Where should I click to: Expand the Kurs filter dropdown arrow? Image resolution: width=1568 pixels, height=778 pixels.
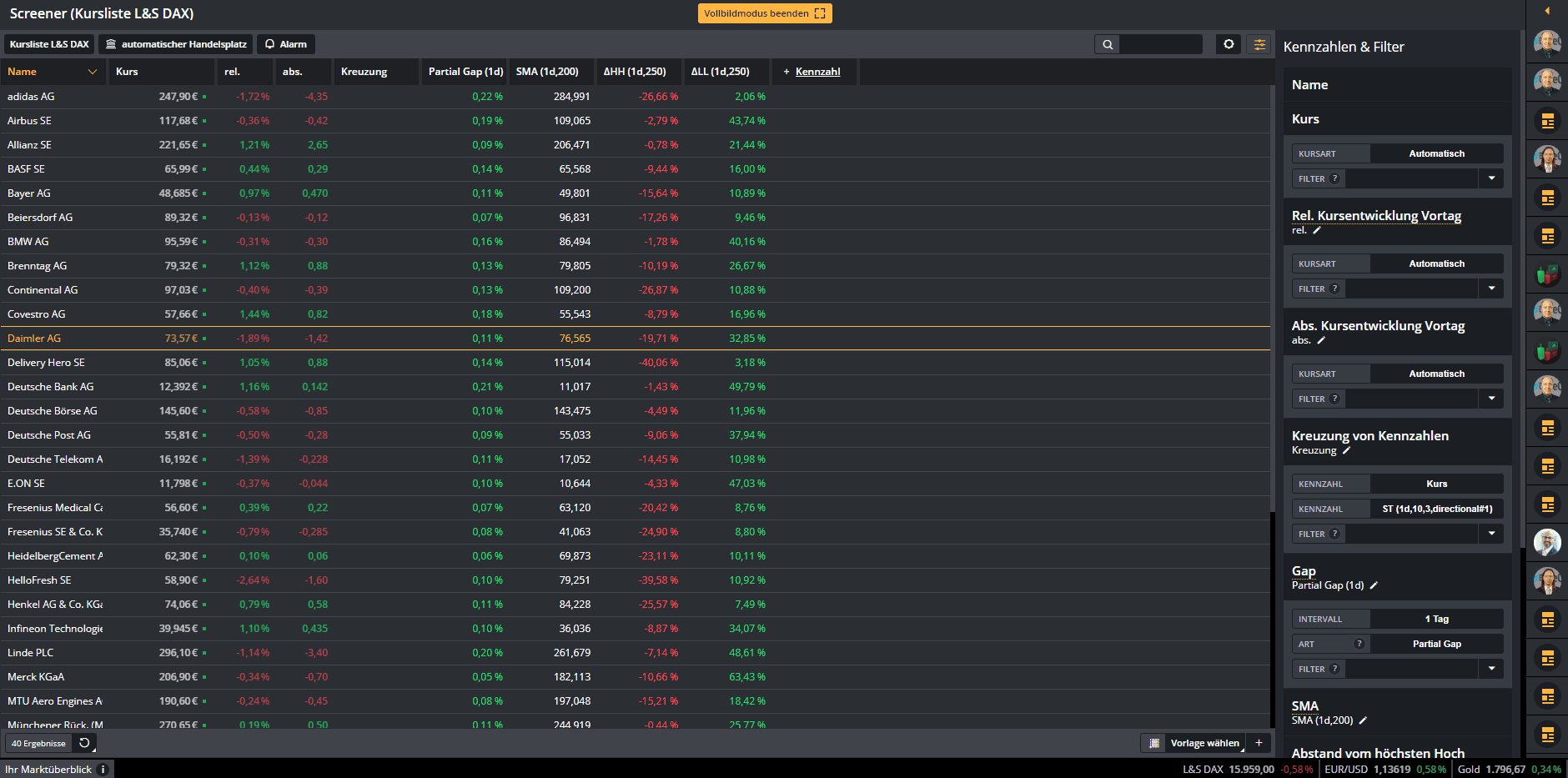(x=1491, y=178)
